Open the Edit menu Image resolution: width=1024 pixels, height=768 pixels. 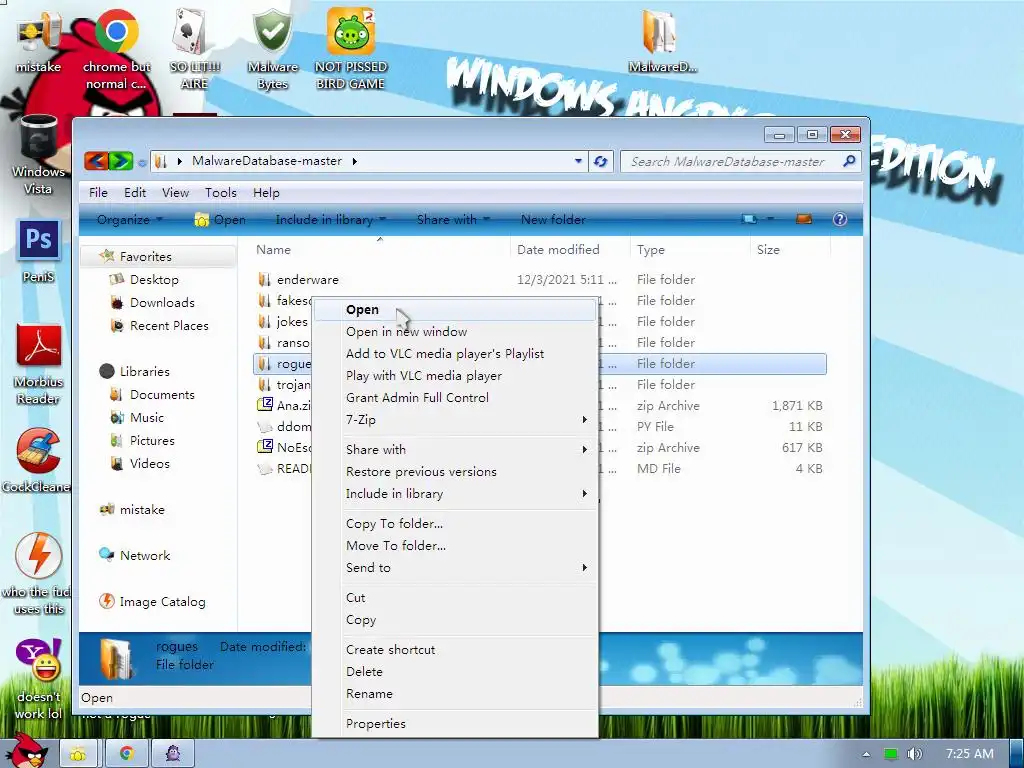coord(135,193)
